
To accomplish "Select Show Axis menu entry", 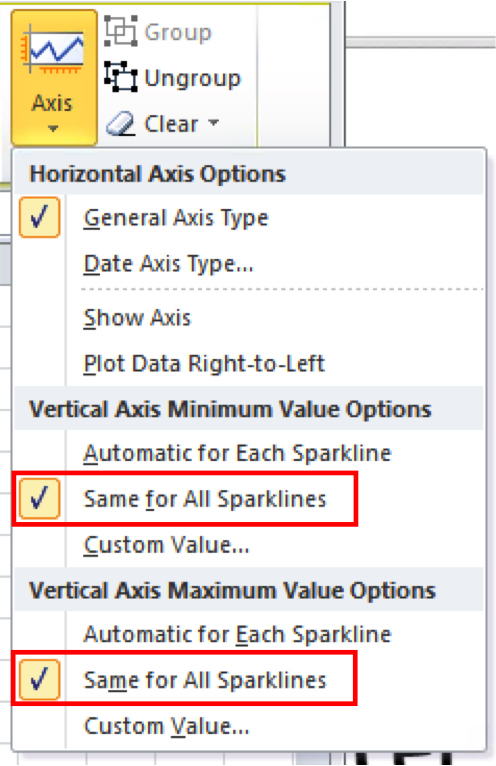I will pos(137,318).
